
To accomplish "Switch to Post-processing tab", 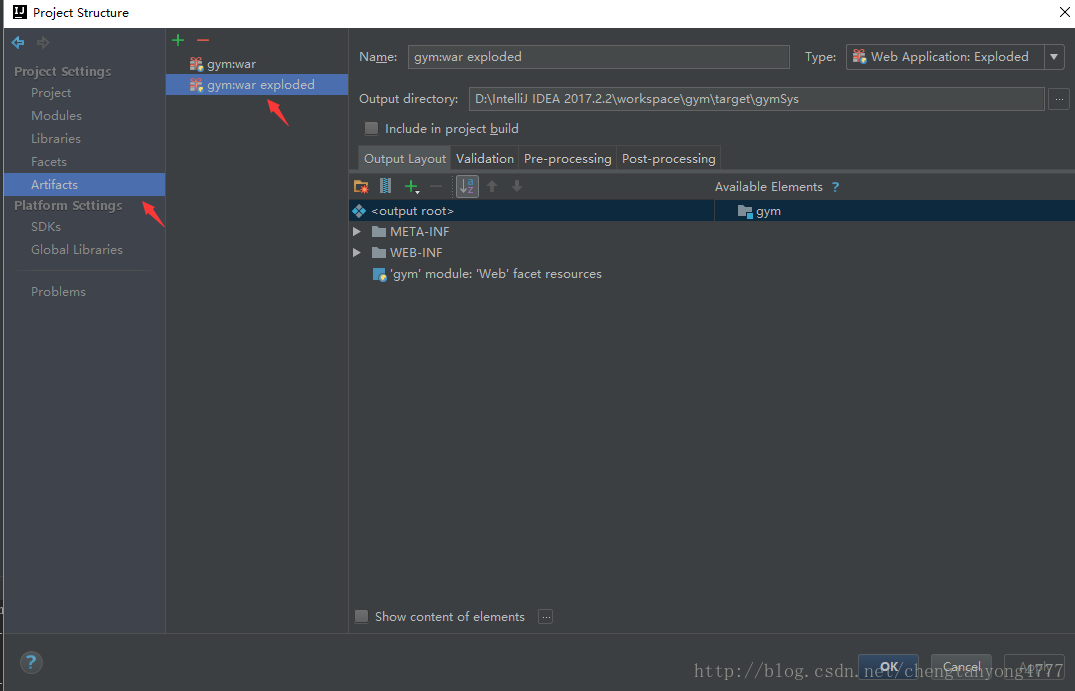I will click(x=668, y=158).
